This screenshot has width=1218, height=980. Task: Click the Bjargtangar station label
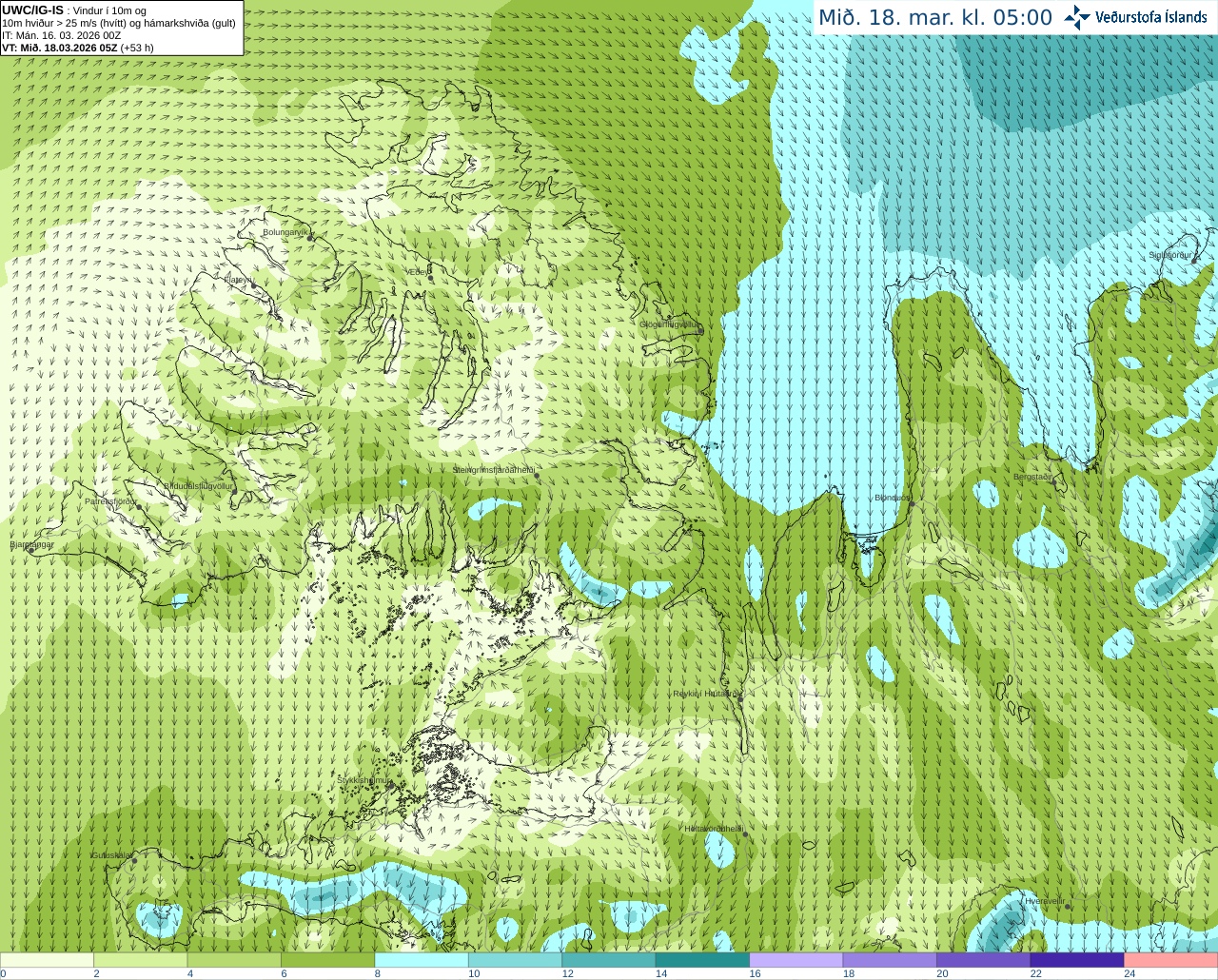(x=31, y=544)
